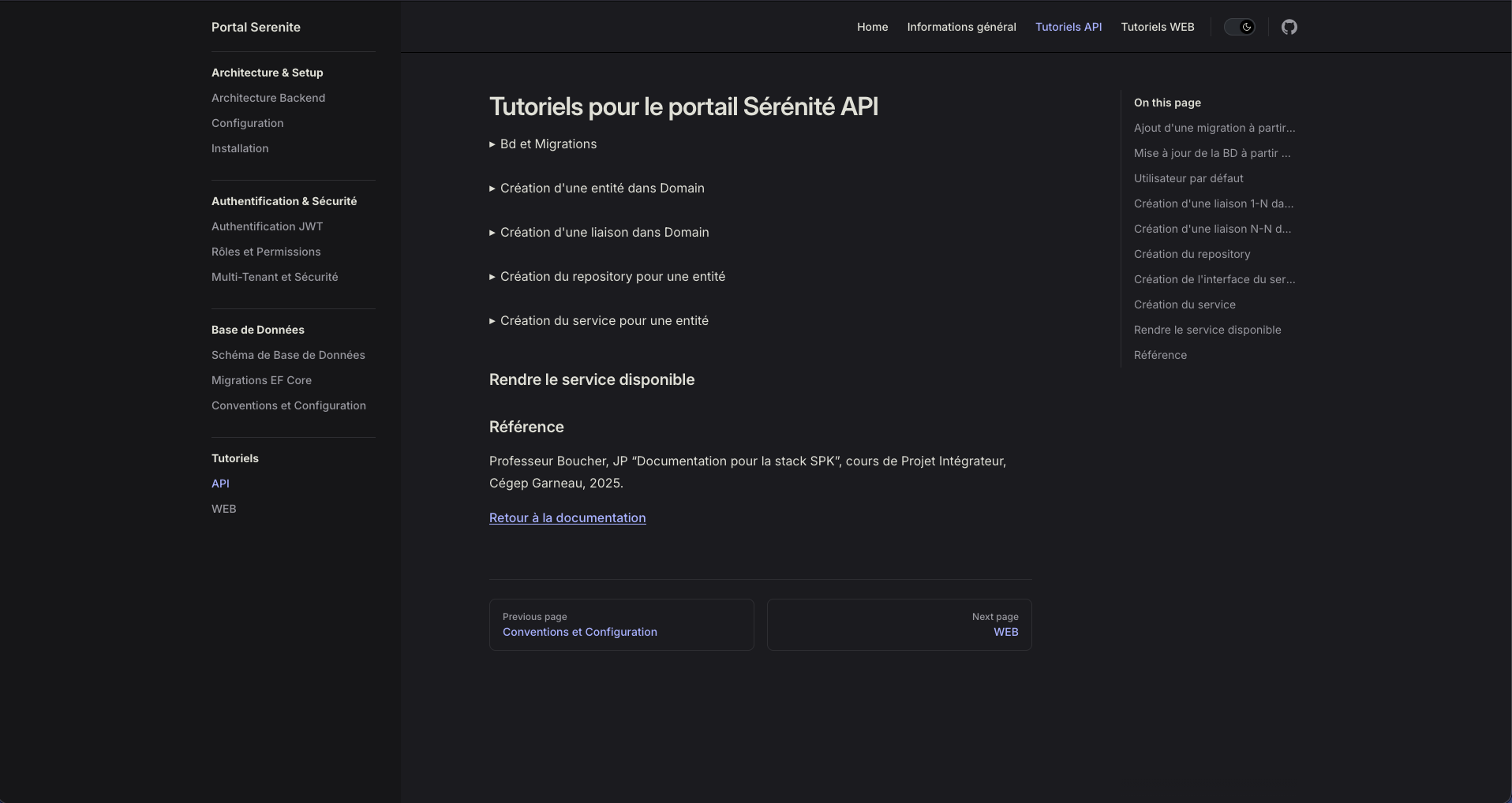Open Migrations EF Core sidebar page
The width and height of the screenshot is (1512, 803).
point(261,380)
